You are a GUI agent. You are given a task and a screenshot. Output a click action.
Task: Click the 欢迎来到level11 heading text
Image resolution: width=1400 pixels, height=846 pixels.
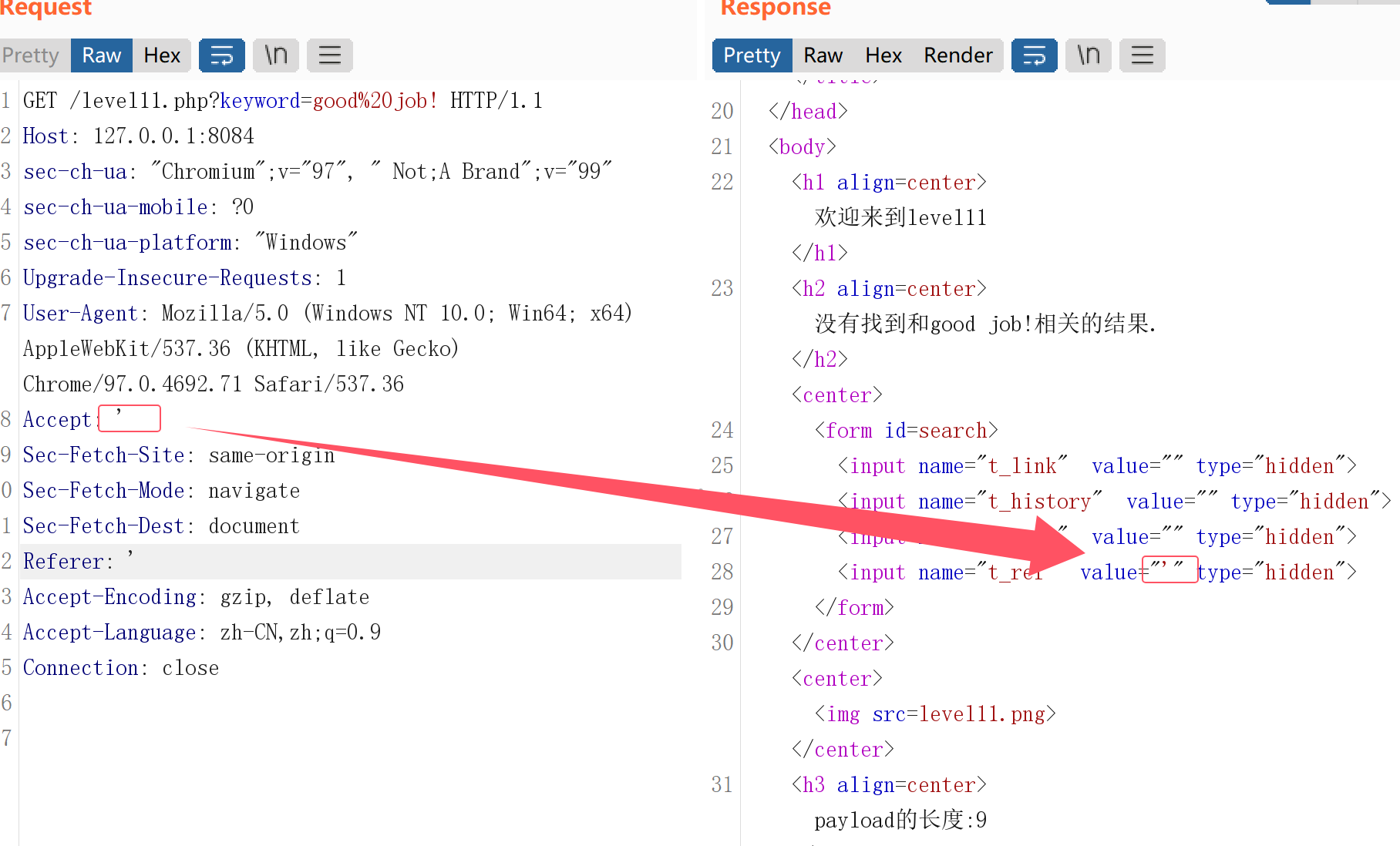pyautogui.click(x=900, y=218)
